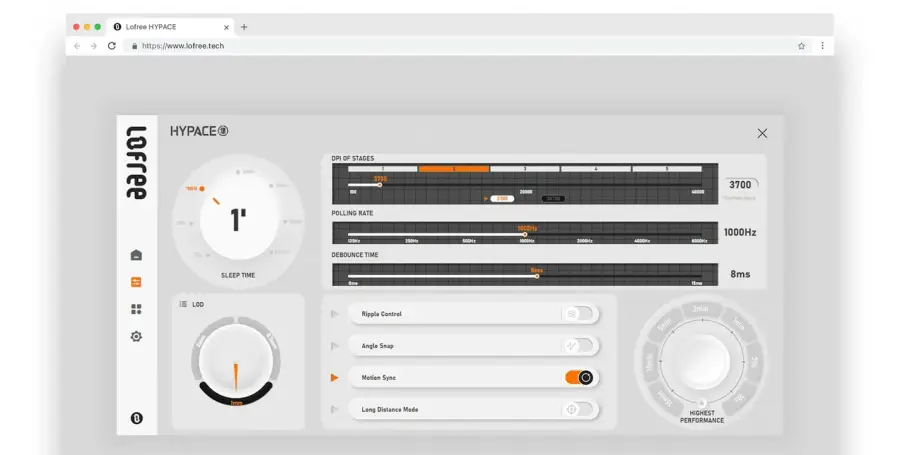The image size is (900, 455).
Task: Select DPI stage 5 tab
Action: pyautogui.click(x=667, y=169)
